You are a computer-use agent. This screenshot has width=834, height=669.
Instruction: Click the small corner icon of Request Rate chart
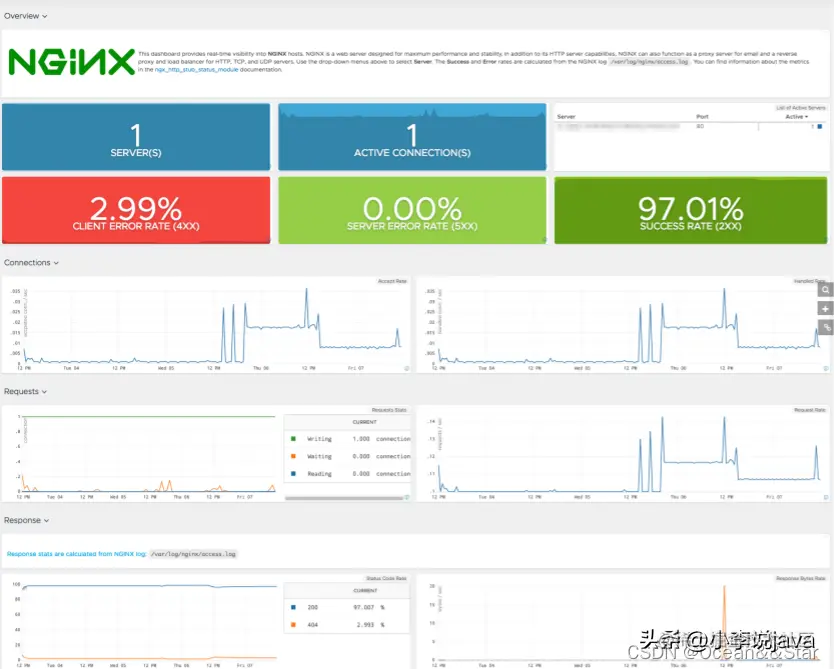tap(826, 497)
